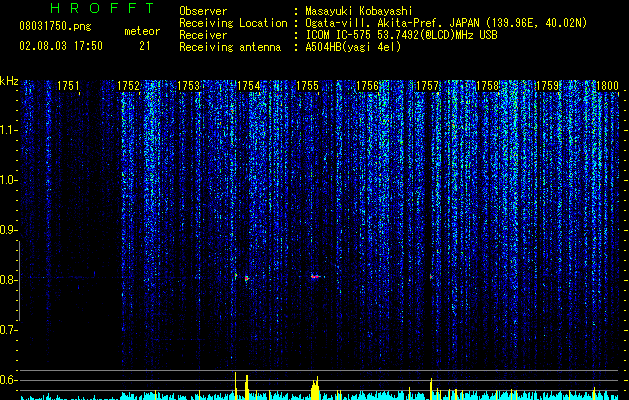Click the 1752 time marker

pyautogui.click(x=128, y=86)
